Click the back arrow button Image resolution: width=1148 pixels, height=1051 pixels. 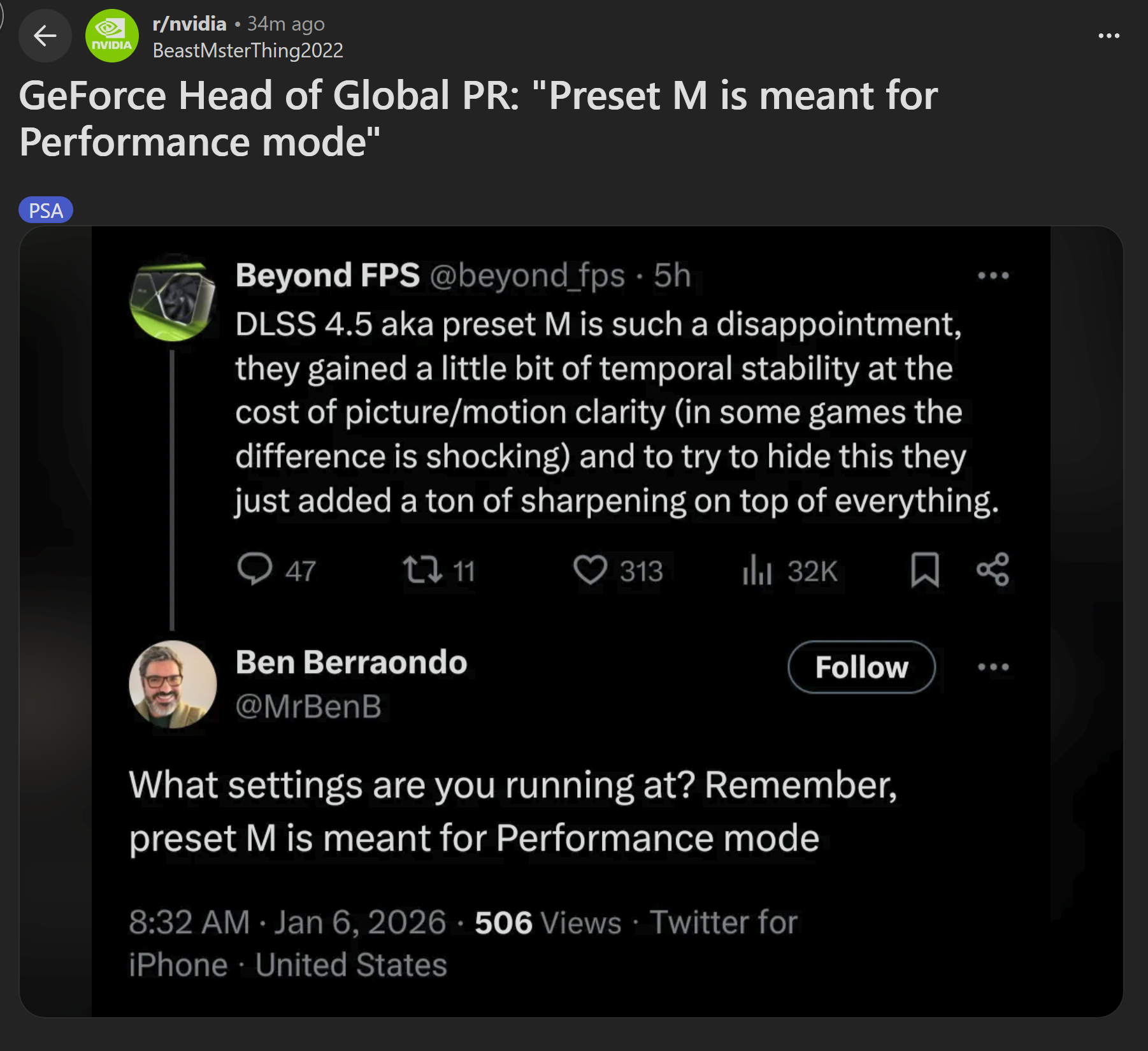coord(45,36)
